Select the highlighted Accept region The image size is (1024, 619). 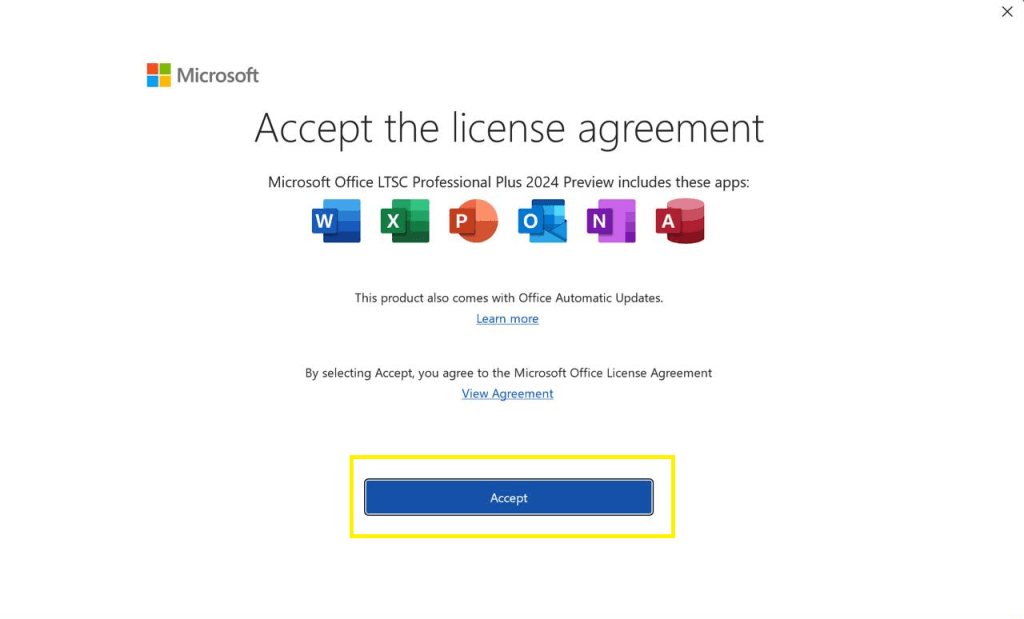click(x=511, y=497)
